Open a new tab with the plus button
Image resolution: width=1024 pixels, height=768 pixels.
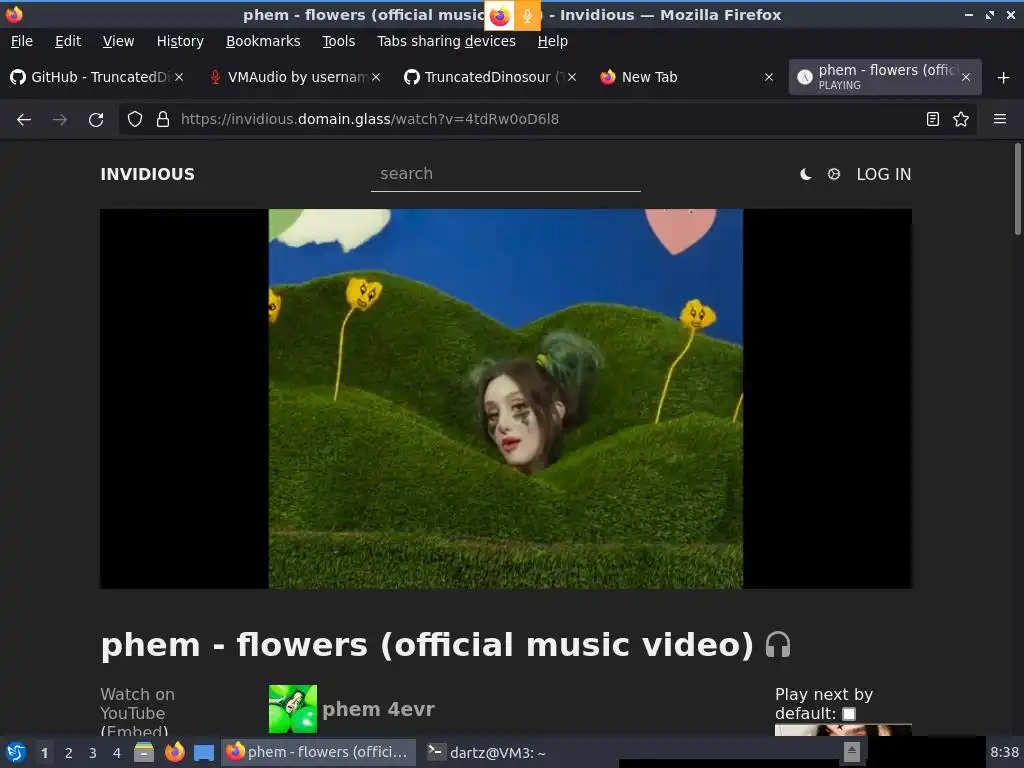pos(1004,78)
